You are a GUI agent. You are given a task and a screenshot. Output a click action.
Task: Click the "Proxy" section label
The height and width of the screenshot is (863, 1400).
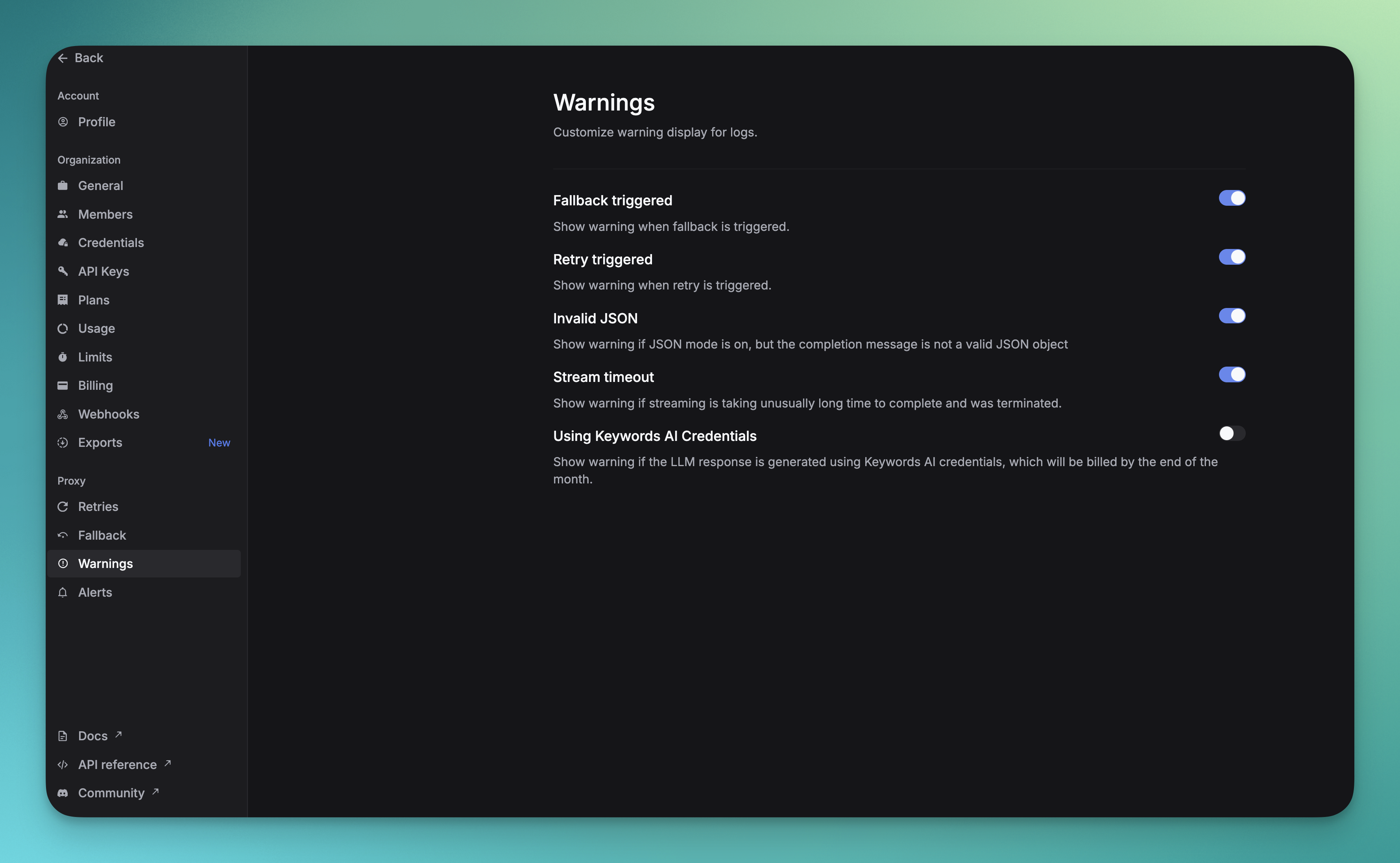pos(71,481)
